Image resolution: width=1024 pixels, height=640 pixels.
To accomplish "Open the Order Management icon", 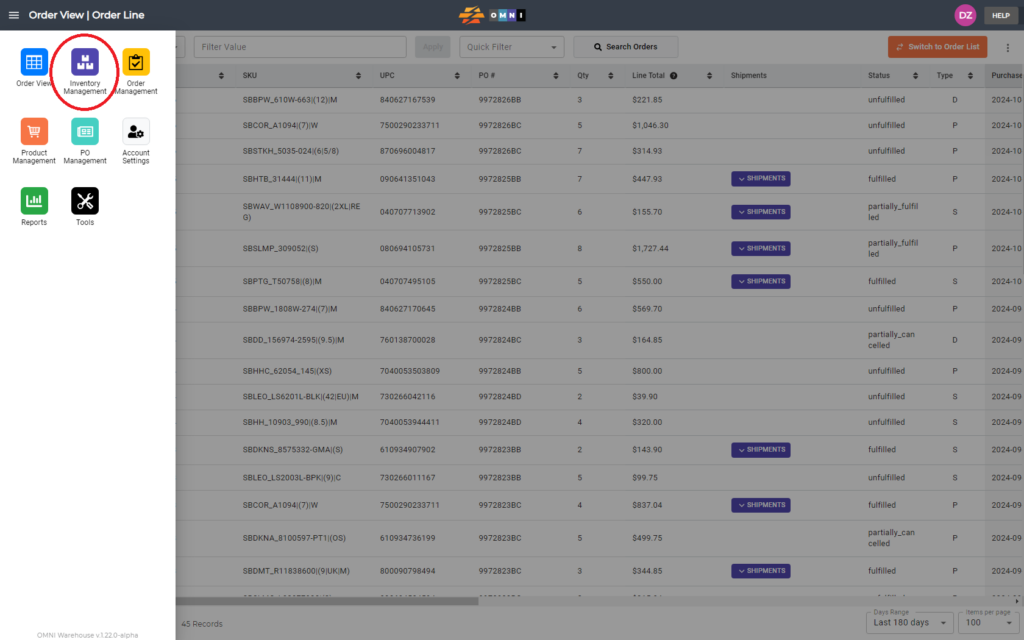I will [136, 63].
